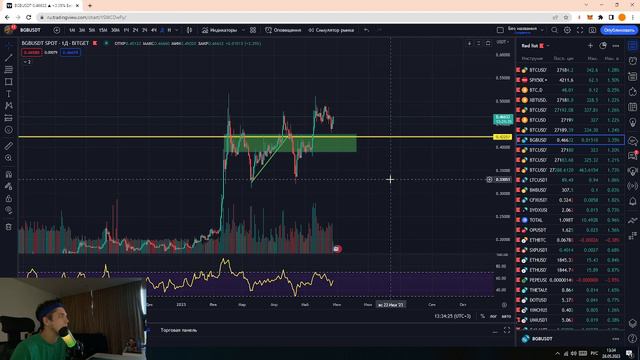Open the watchlist advanced view pie icon

(603, 46)
